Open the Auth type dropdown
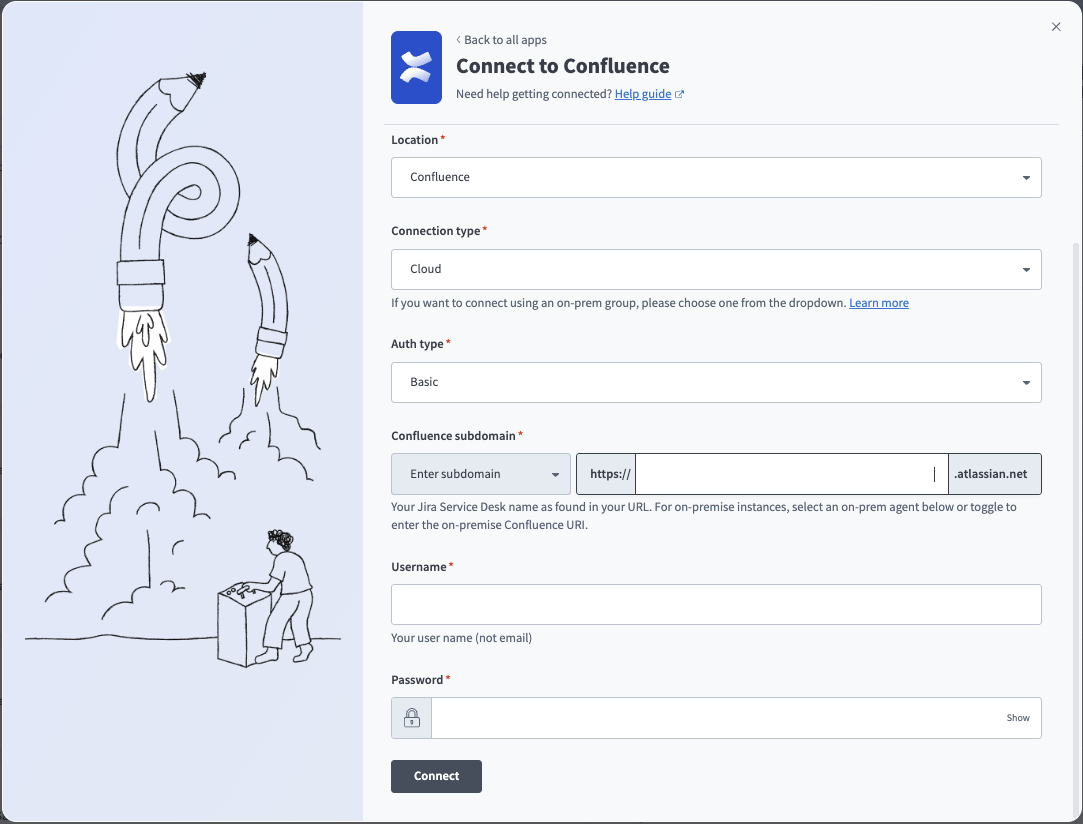 [716, 382]
